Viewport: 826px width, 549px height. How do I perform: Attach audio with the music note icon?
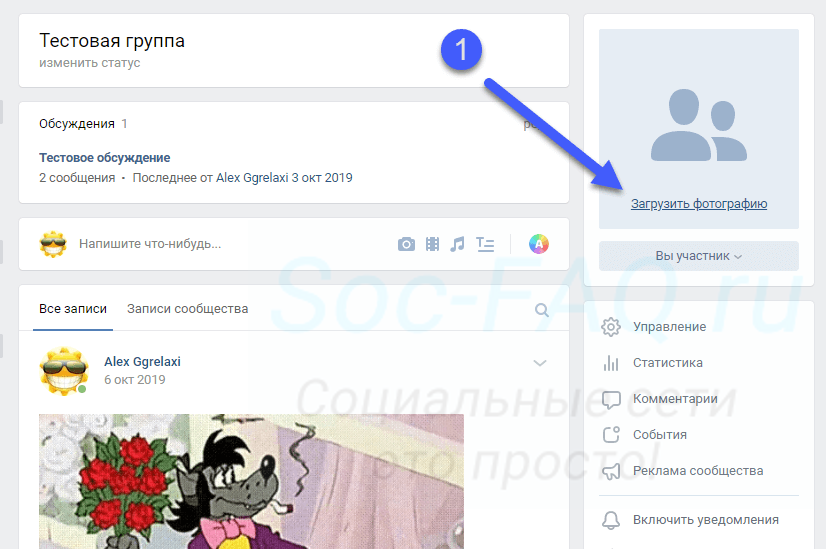click(x=457, y=244)
